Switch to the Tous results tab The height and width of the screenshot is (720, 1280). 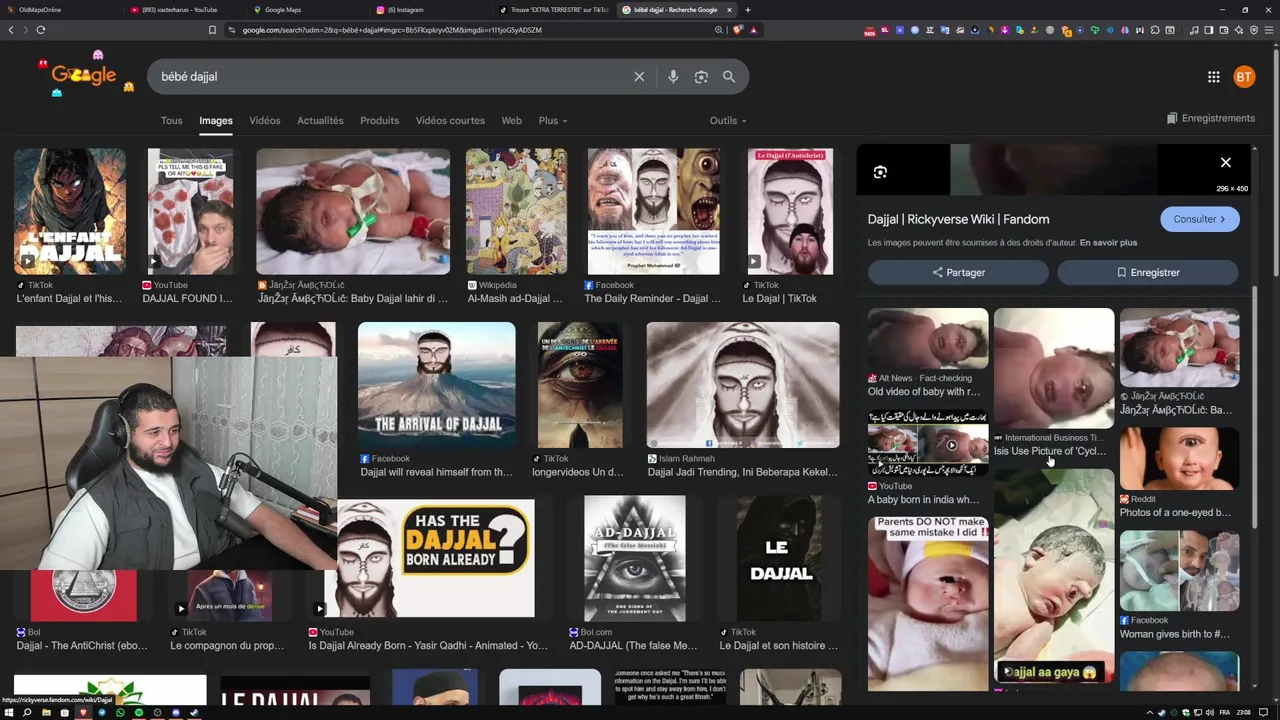click(x=172, y=120)
